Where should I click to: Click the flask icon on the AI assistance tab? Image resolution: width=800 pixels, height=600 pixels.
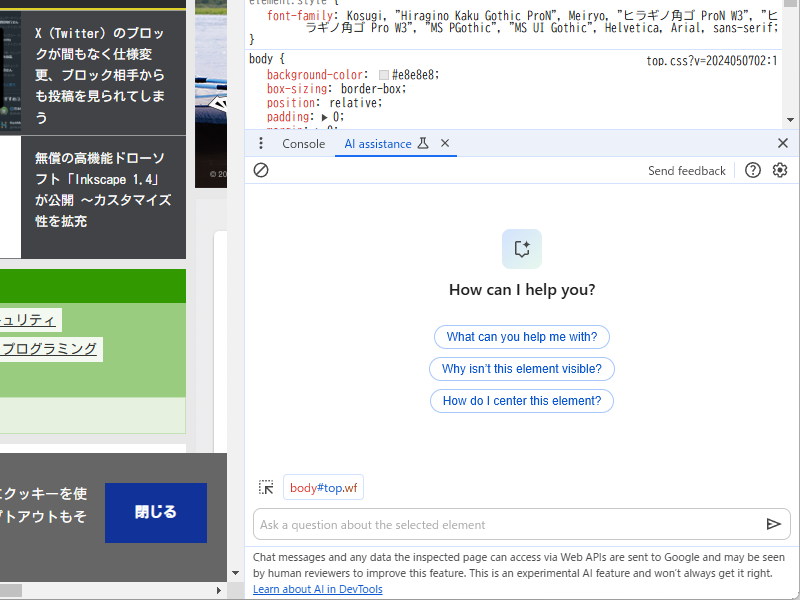(424, 143)
